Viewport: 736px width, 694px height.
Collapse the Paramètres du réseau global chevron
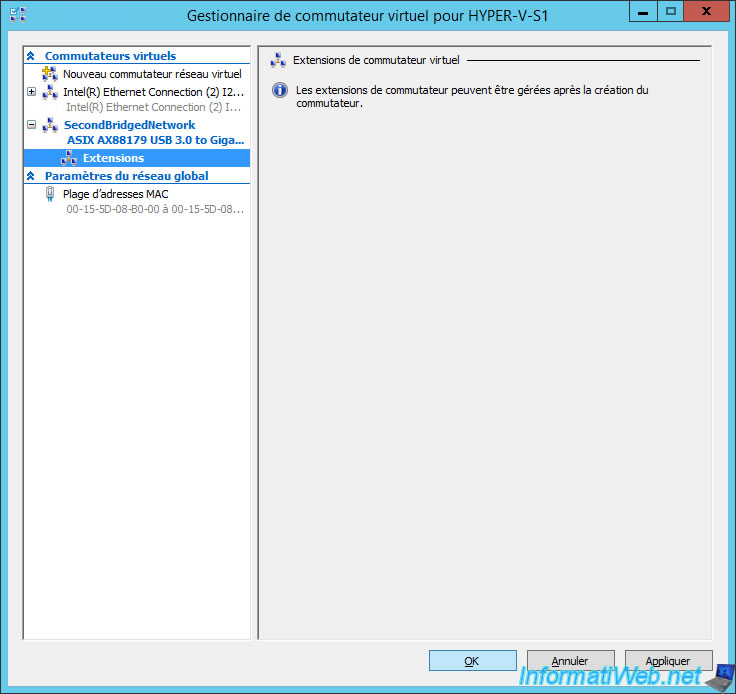coord(31,176)
